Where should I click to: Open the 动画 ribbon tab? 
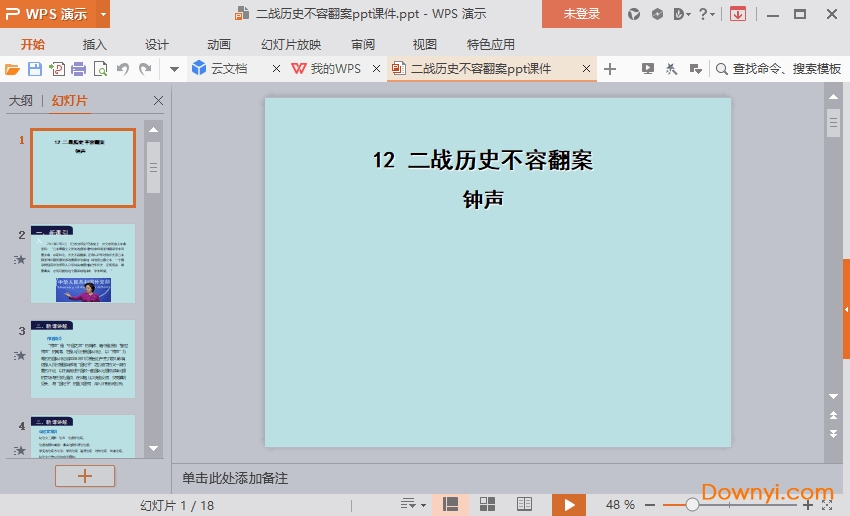click(219, 44)
